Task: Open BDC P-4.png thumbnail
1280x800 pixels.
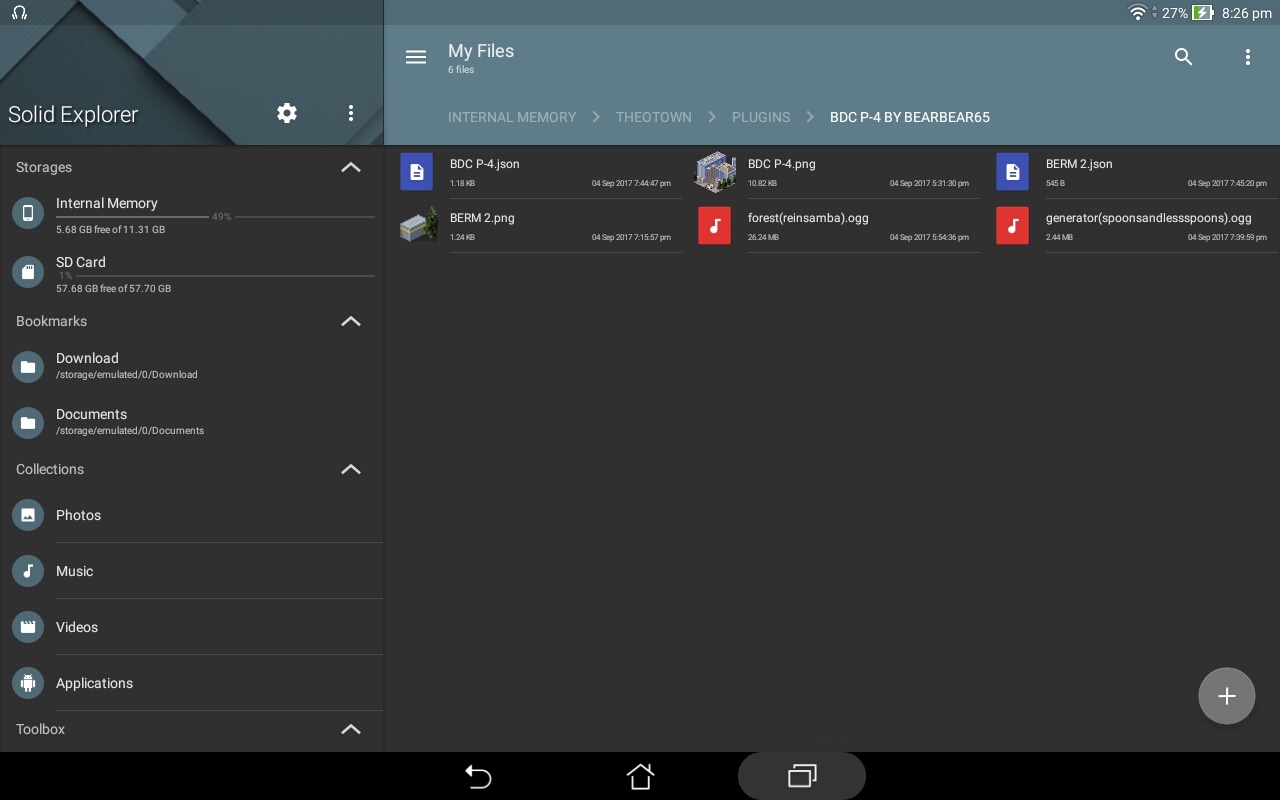Action: tap(715, 172)
